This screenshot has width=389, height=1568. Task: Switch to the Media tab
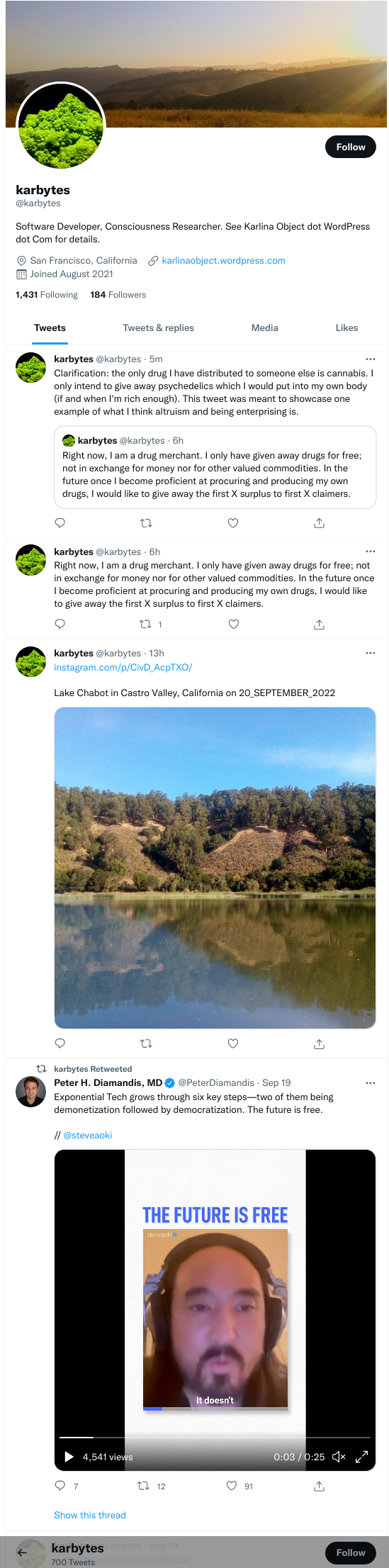coord(265,327)
